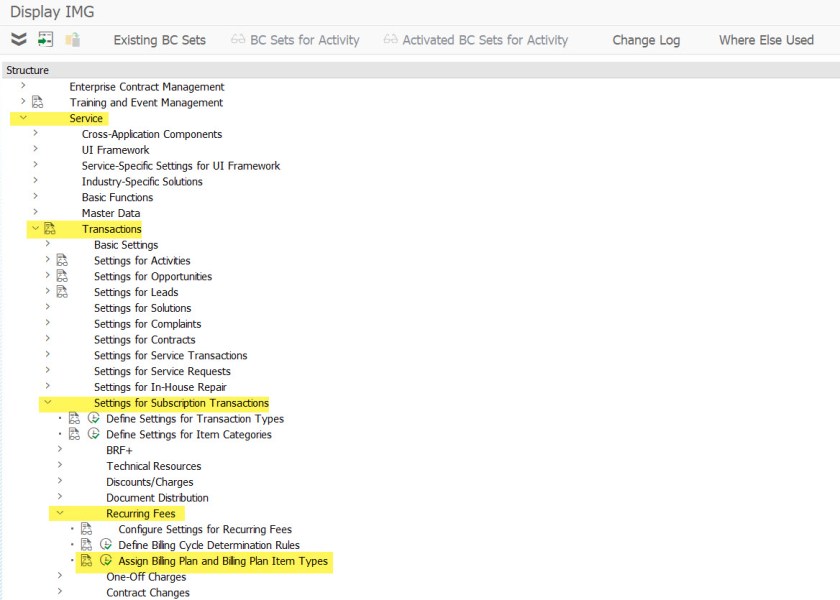Click execute icon for Define Settings for Item Categories

(93, 435)
